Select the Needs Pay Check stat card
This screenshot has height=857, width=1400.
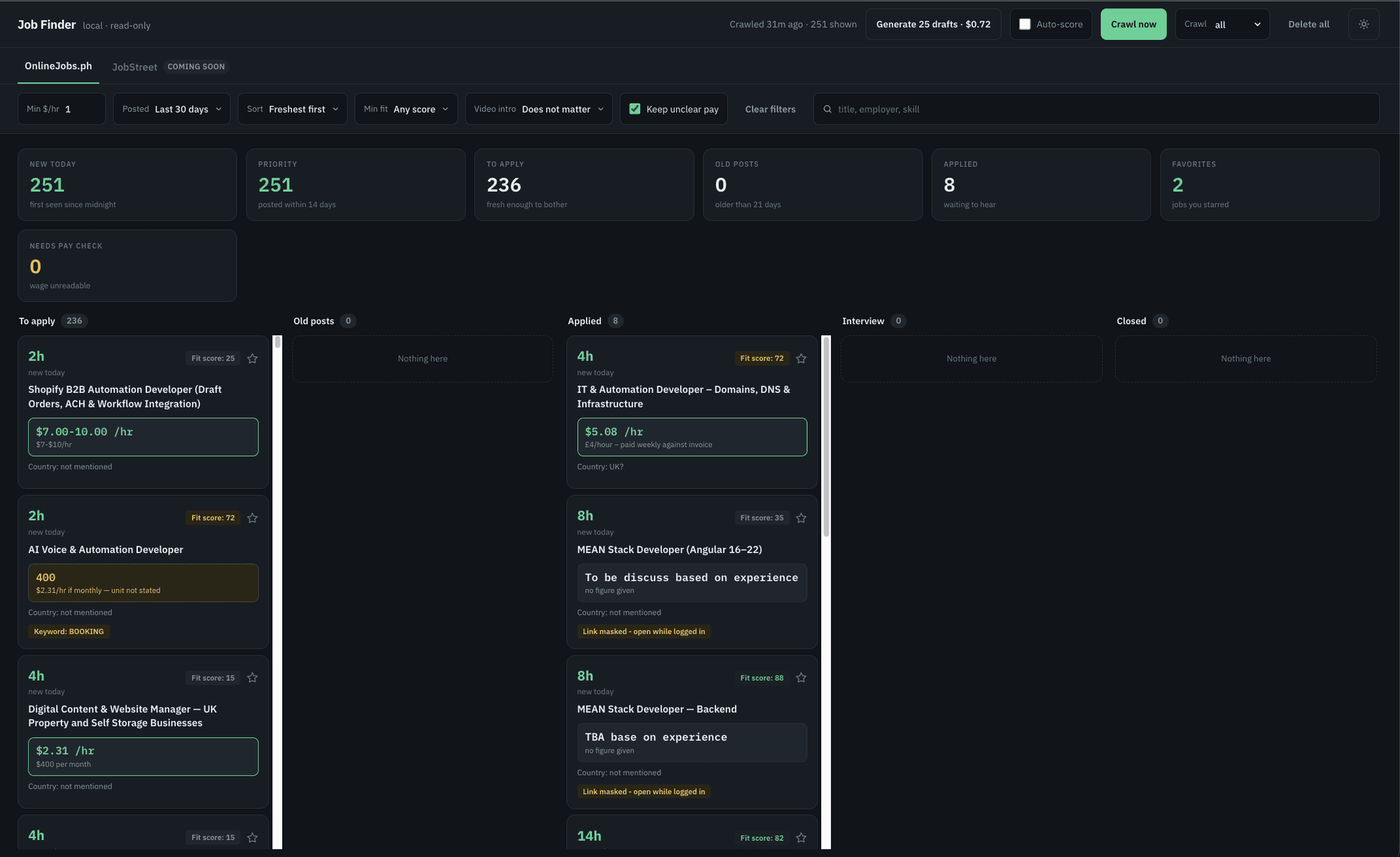127,266
